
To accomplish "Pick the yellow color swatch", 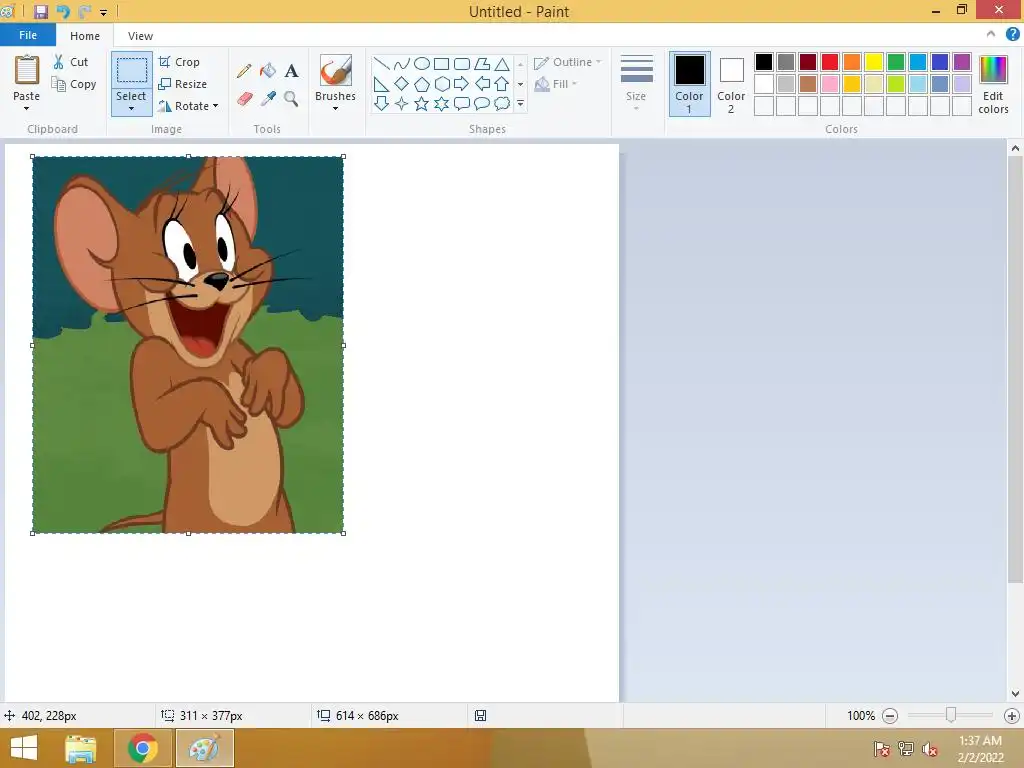I will (x=874, y=62).
